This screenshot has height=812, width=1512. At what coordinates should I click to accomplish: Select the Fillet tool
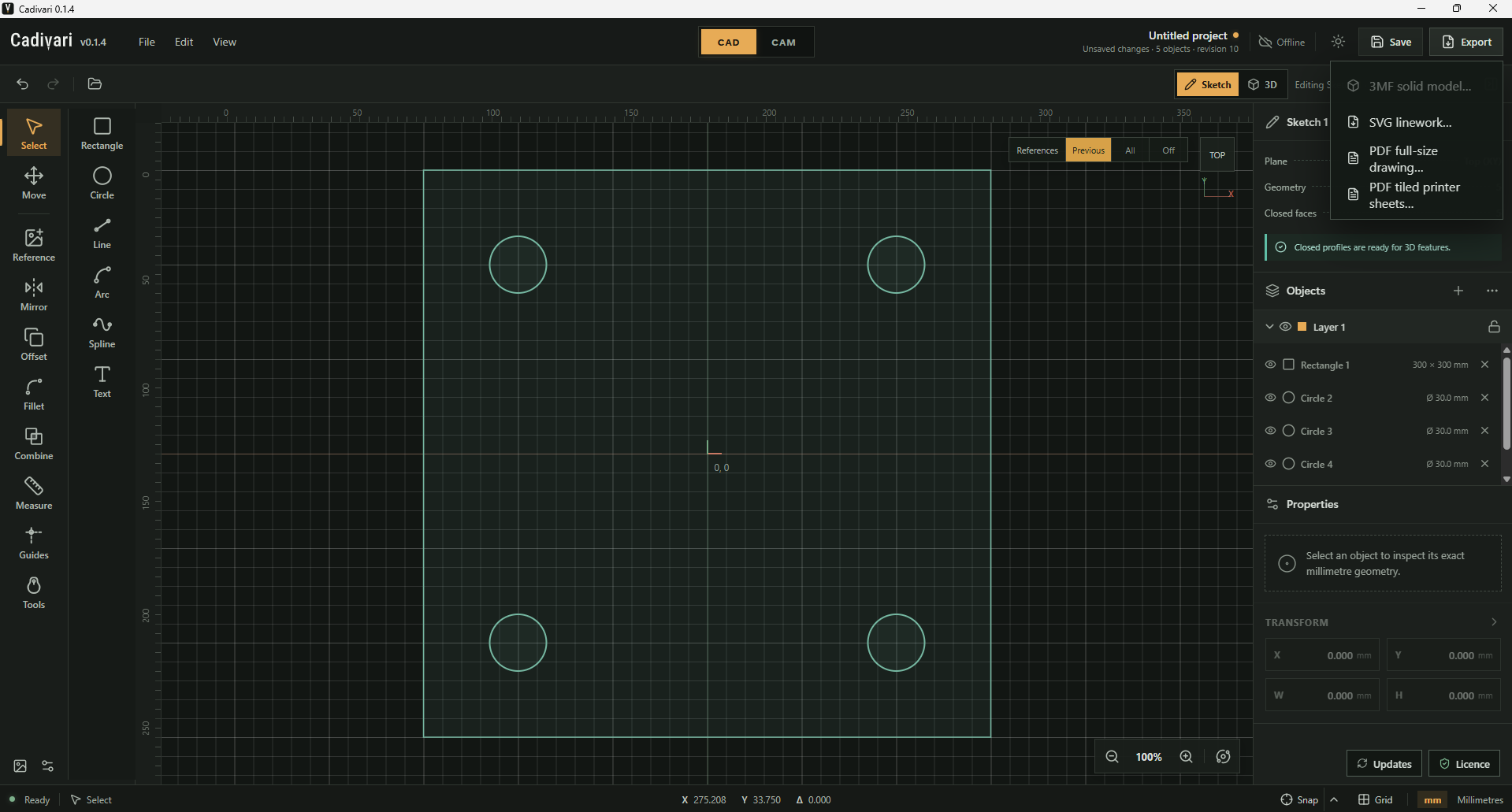[x=34, y=394]
